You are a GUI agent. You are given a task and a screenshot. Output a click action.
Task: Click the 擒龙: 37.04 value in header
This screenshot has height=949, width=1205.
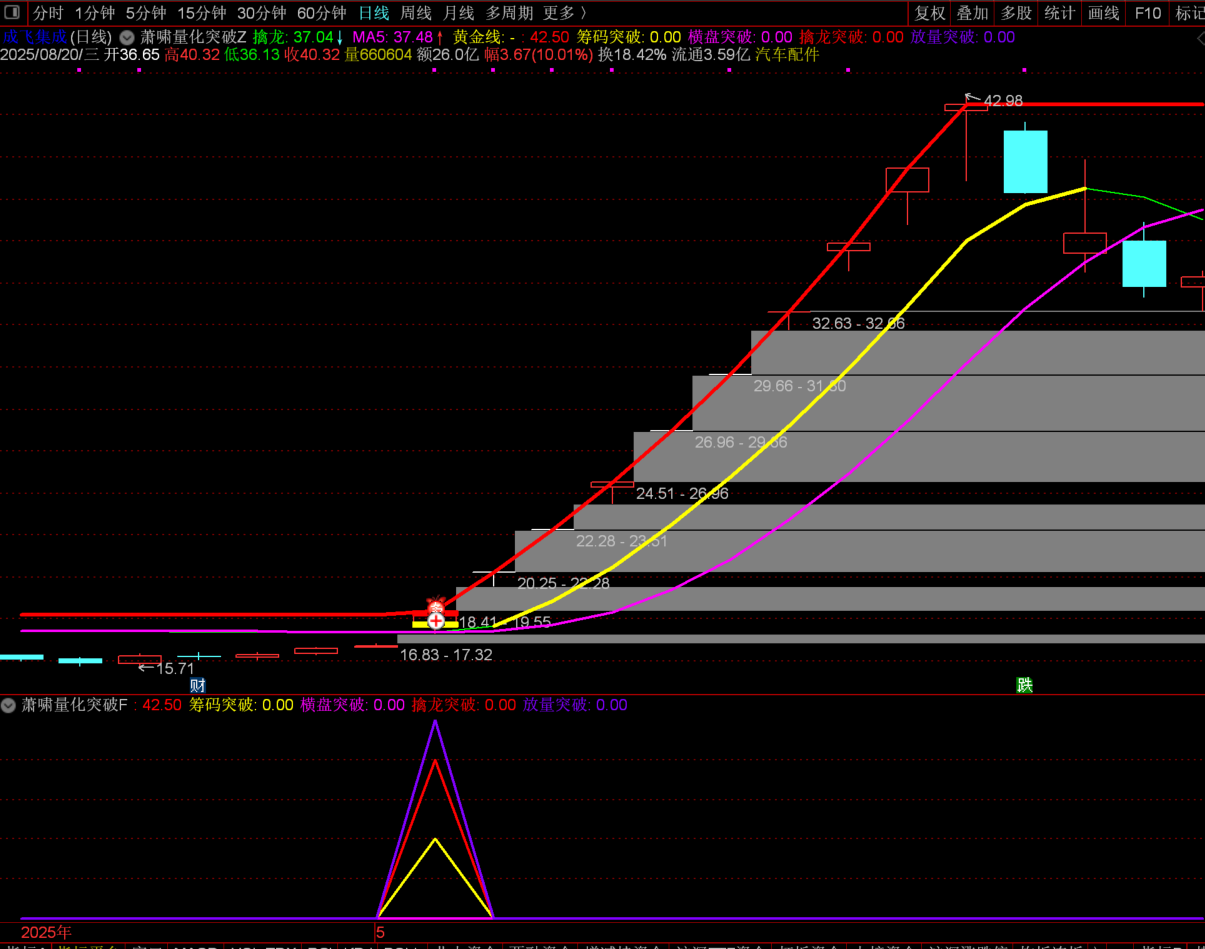coord(298,37)
